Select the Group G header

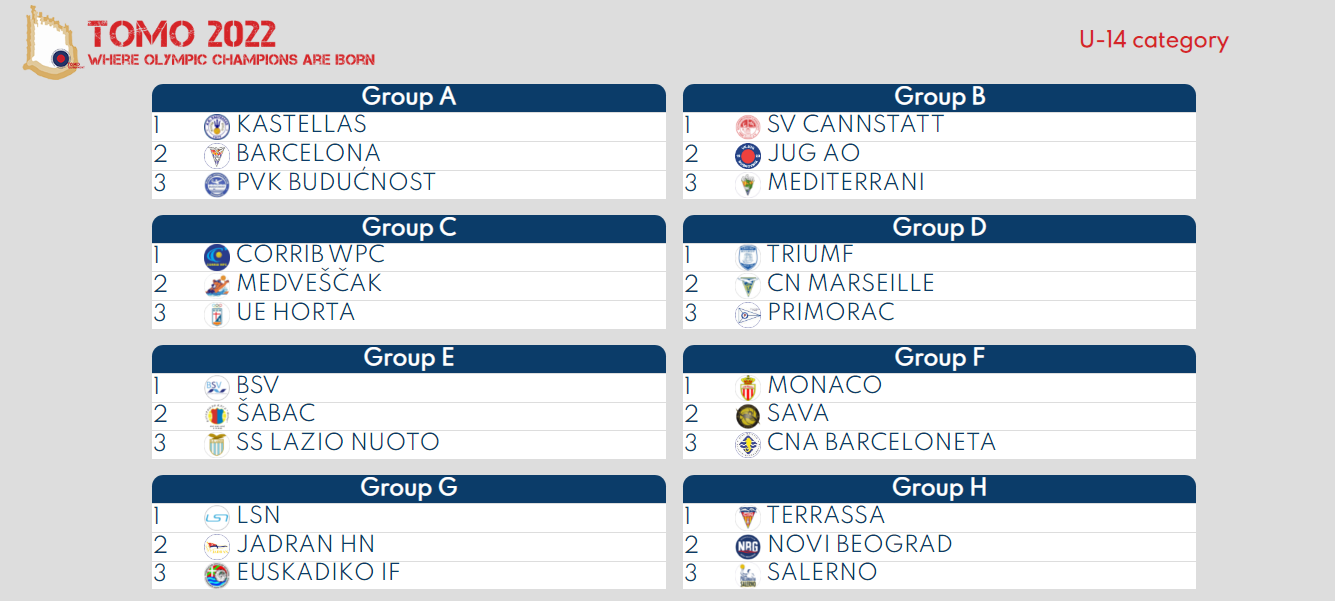pos(408,488)
